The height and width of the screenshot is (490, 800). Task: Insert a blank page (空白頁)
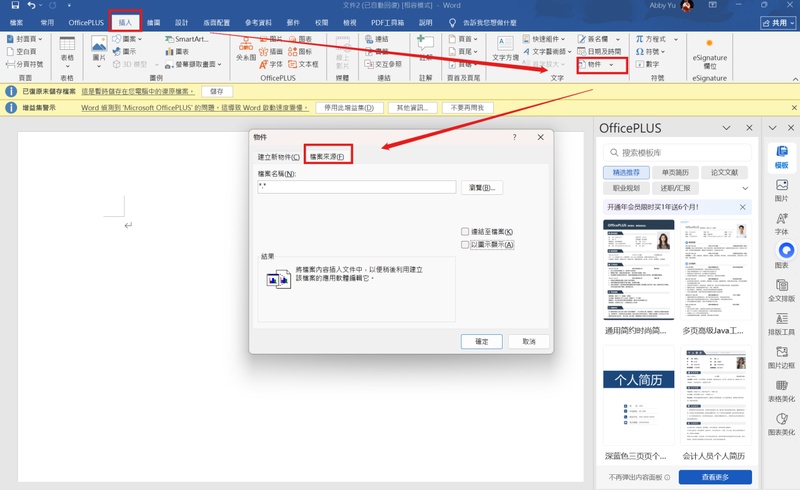pyautogui.click(x=21, y=52)
